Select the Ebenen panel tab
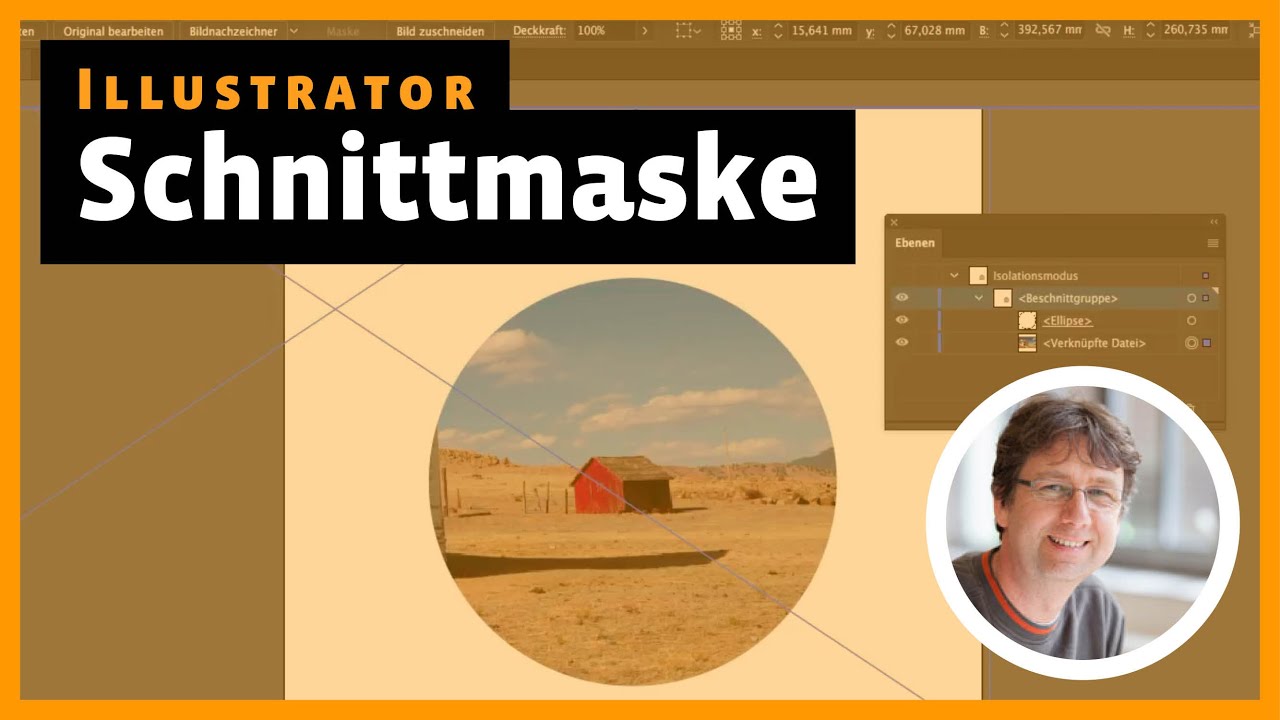 (914, 243)
